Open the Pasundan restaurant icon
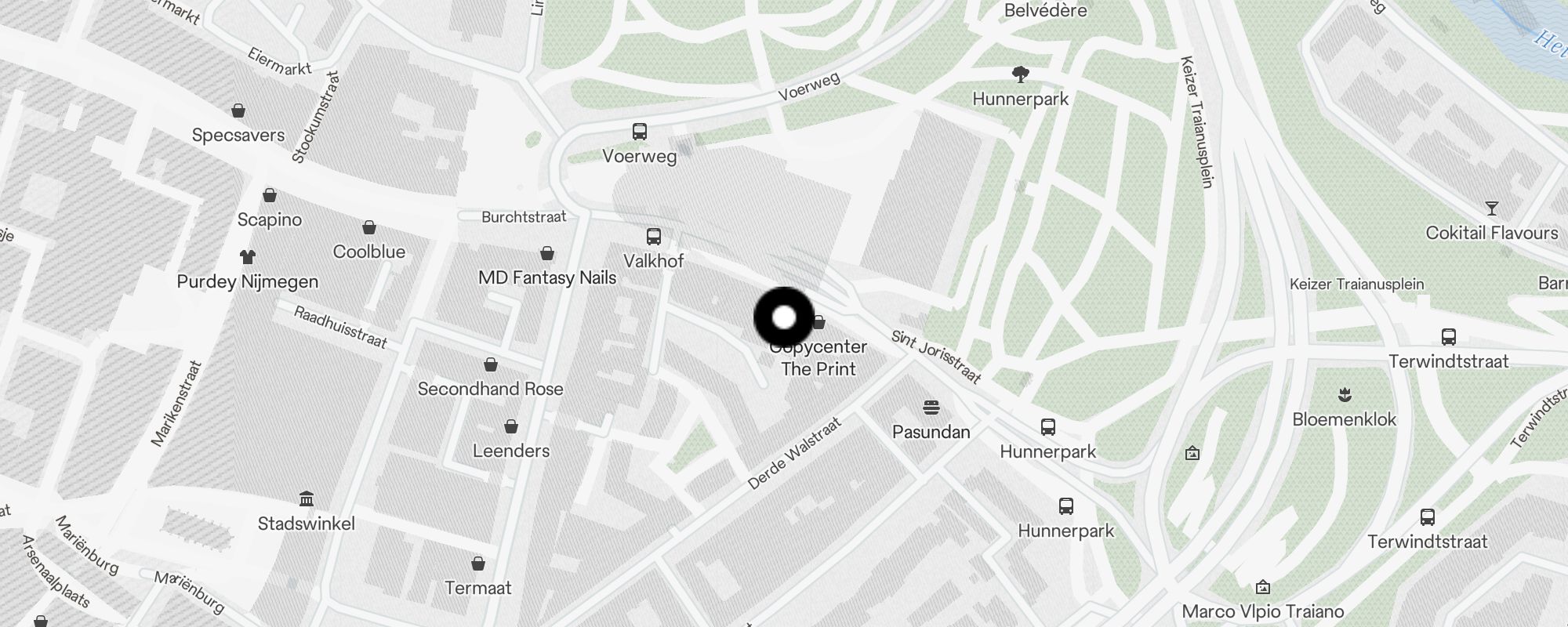 tap(931, 408)
